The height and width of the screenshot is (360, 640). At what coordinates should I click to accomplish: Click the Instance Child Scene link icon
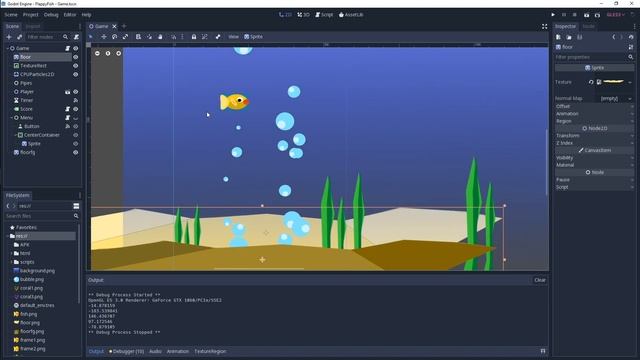pyautogui.click(x=19, y=37)
